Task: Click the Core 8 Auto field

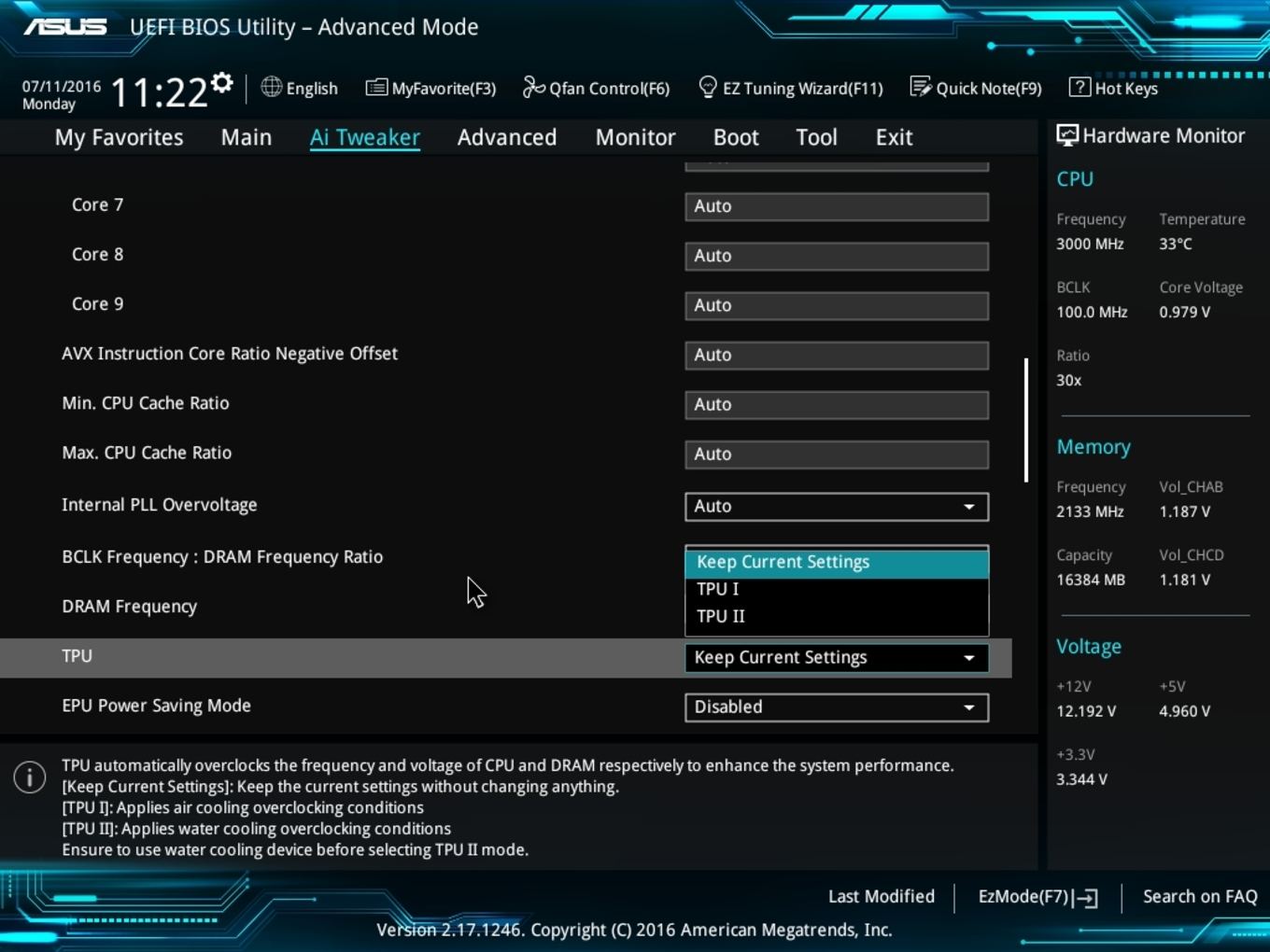Action: pyautogui.click(x=837, y=256)
